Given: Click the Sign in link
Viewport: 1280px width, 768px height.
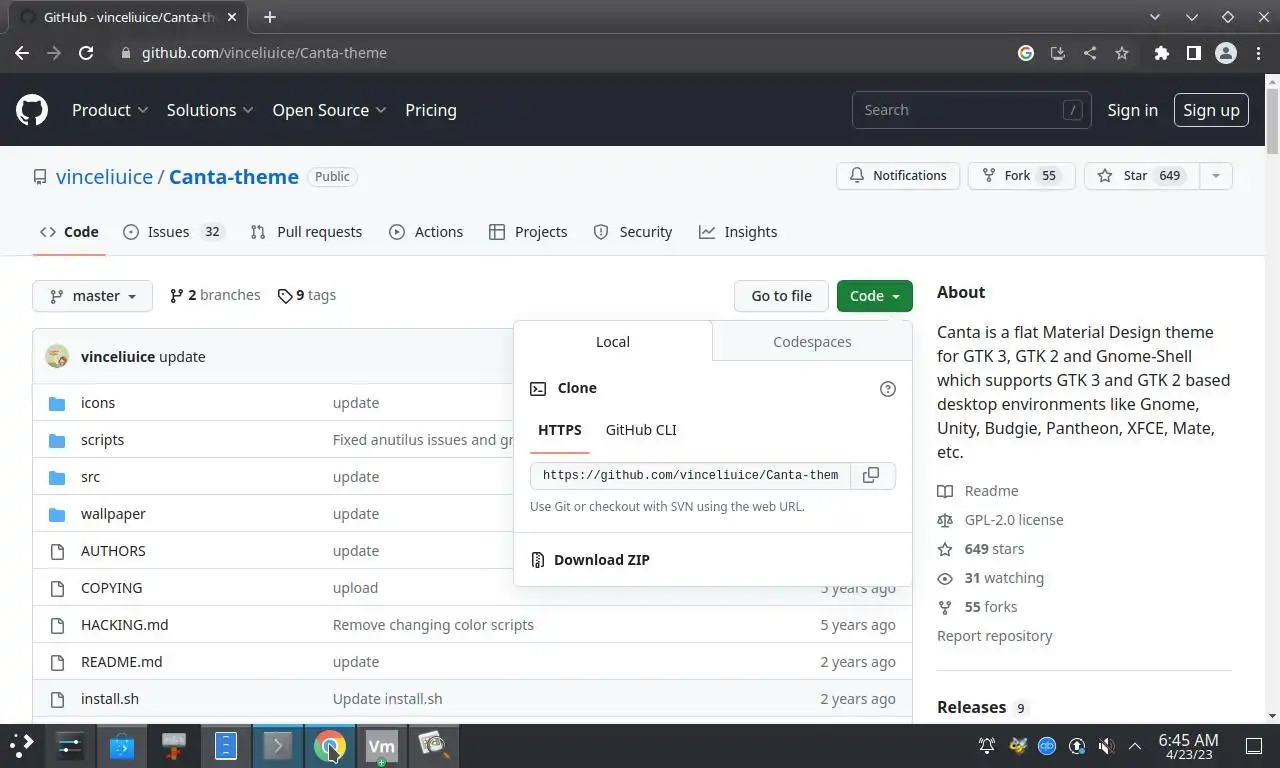Looking at the screenshot, I should pos(1132,110).
